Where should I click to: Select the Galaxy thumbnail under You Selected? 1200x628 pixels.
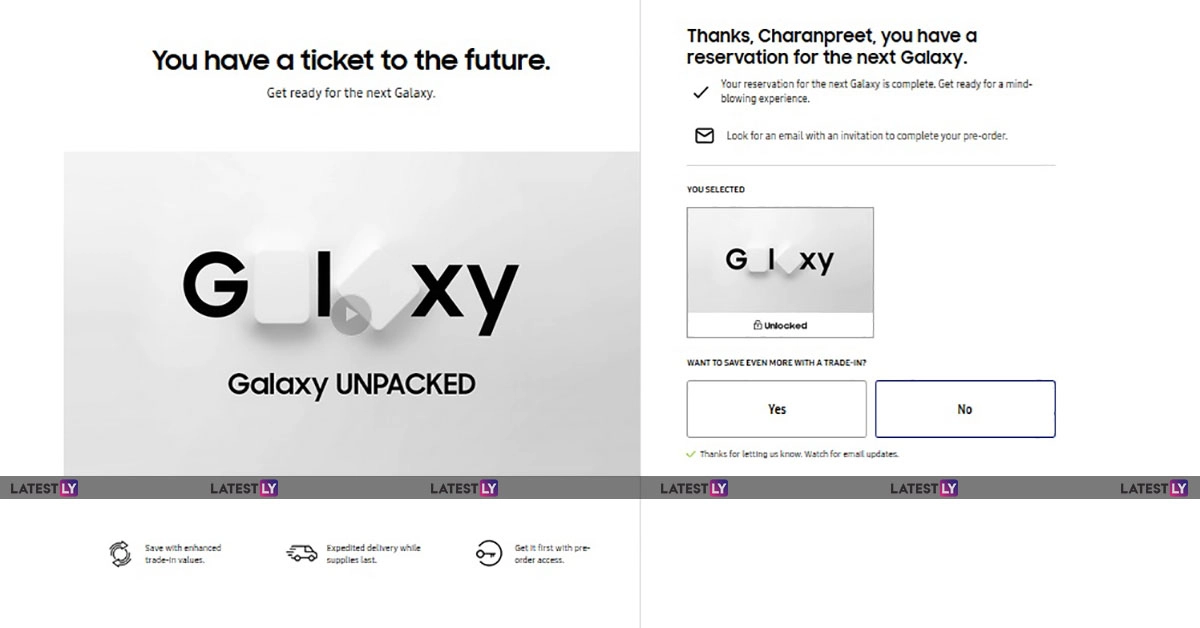click(780, 260)
